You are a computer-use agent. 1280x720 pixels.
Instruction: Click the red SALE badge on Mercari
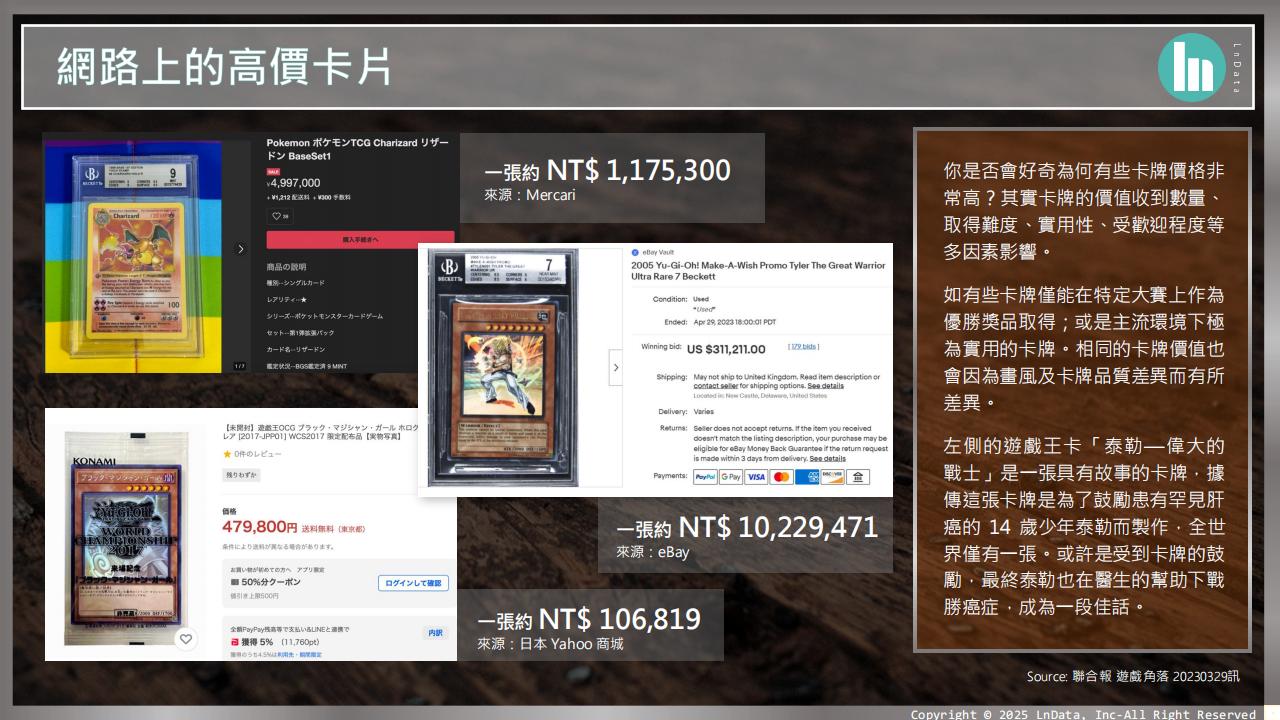tap(272, 172)
